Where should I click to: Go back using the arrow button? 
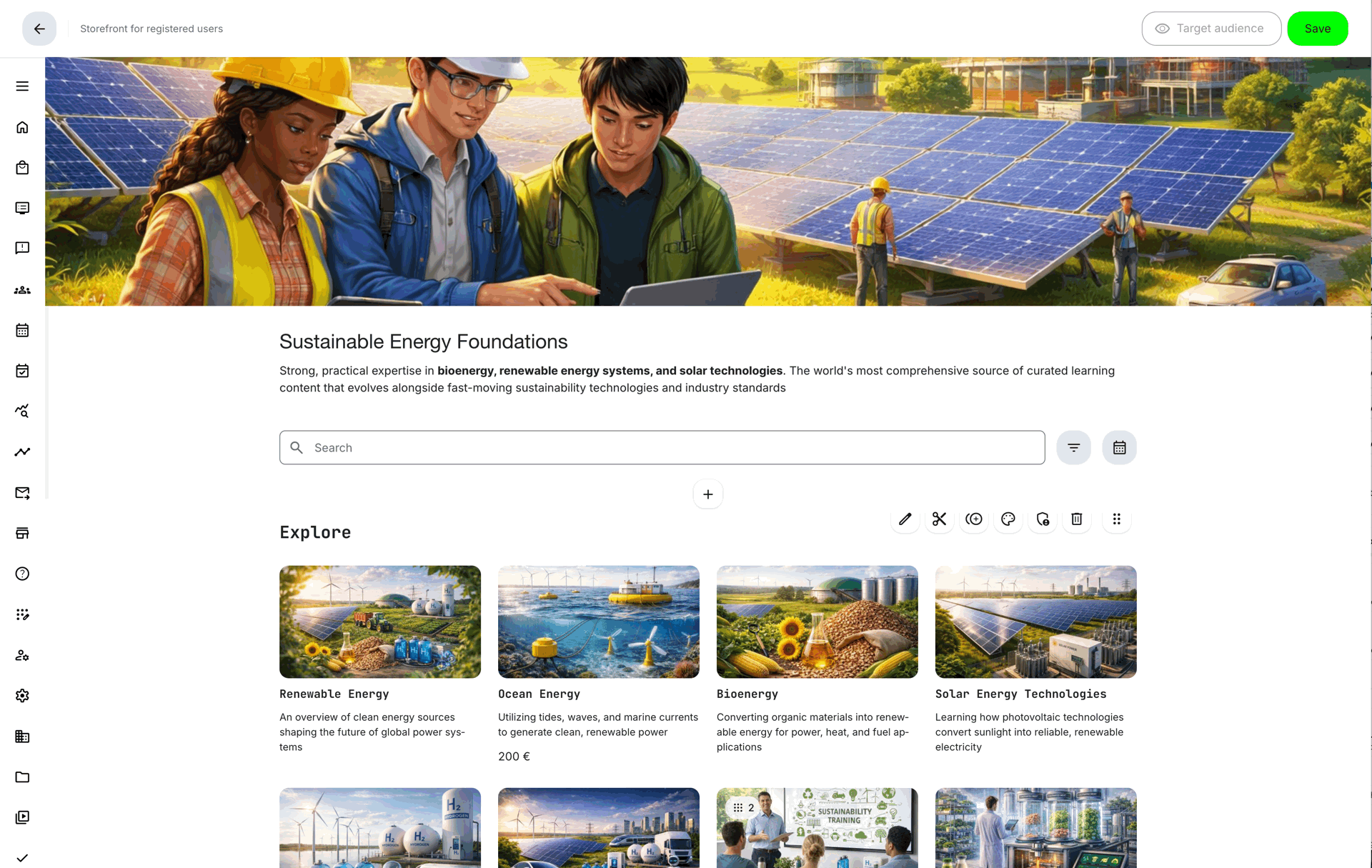(x=39, y=29)
